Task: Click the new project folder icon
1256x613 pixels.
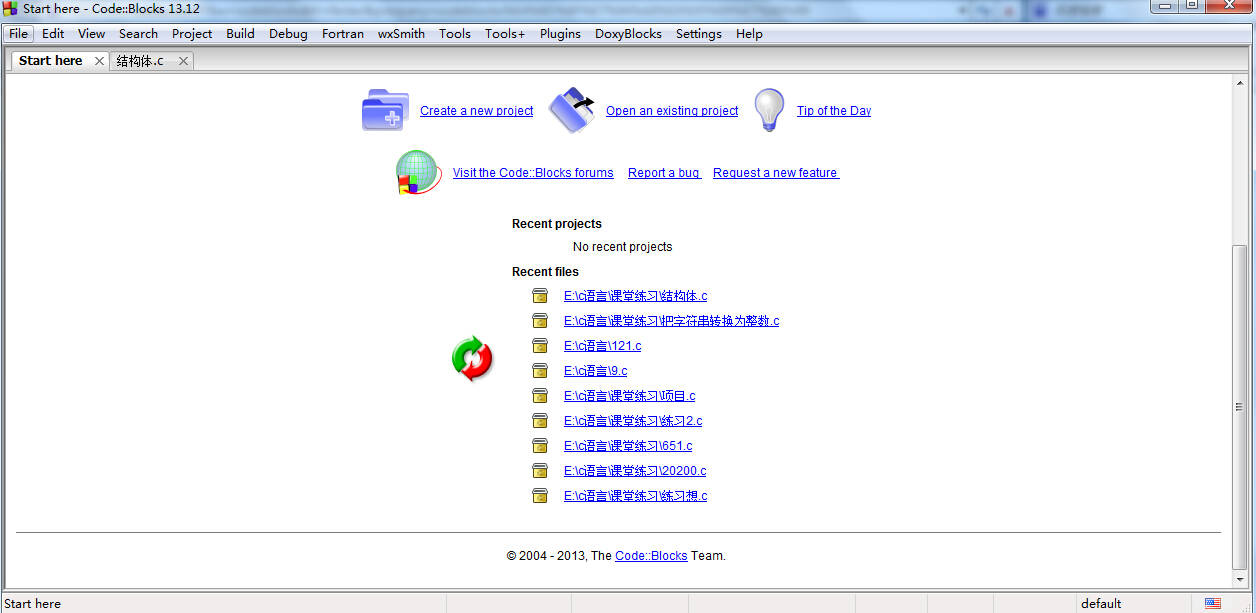Action: [x=385, y=110]
